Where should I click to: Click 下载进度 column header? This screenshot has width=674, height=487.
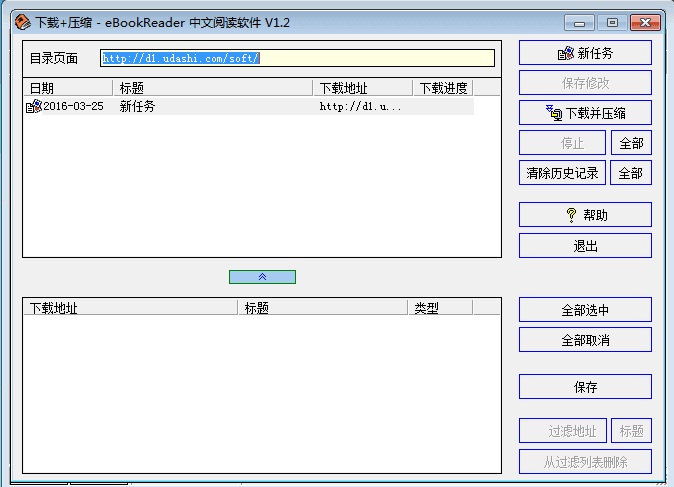443,88
